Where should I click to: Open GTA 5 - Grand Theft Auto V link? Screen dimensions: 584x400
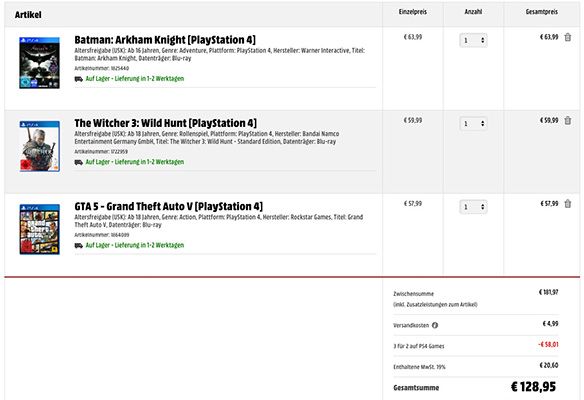168,206
